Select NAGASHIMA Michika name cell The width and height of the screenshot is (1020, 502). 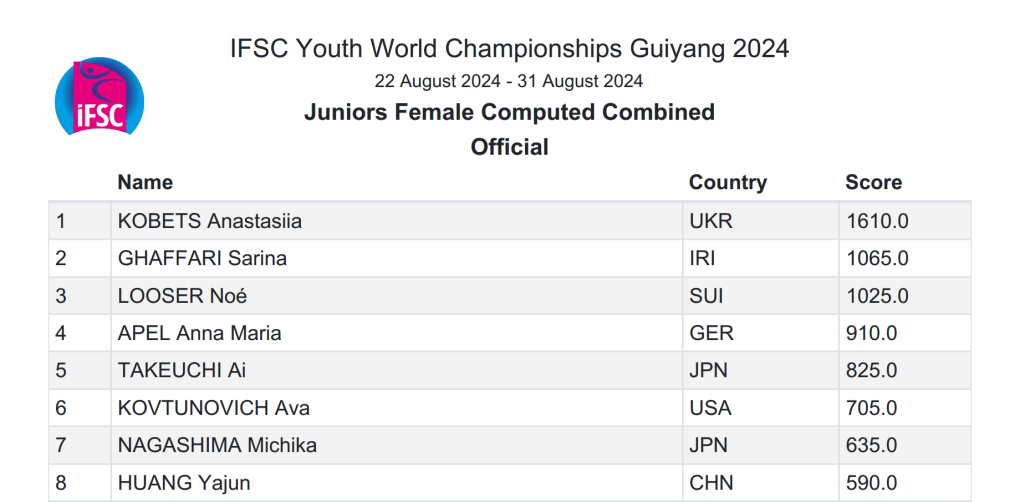click(x=397, y=445)
